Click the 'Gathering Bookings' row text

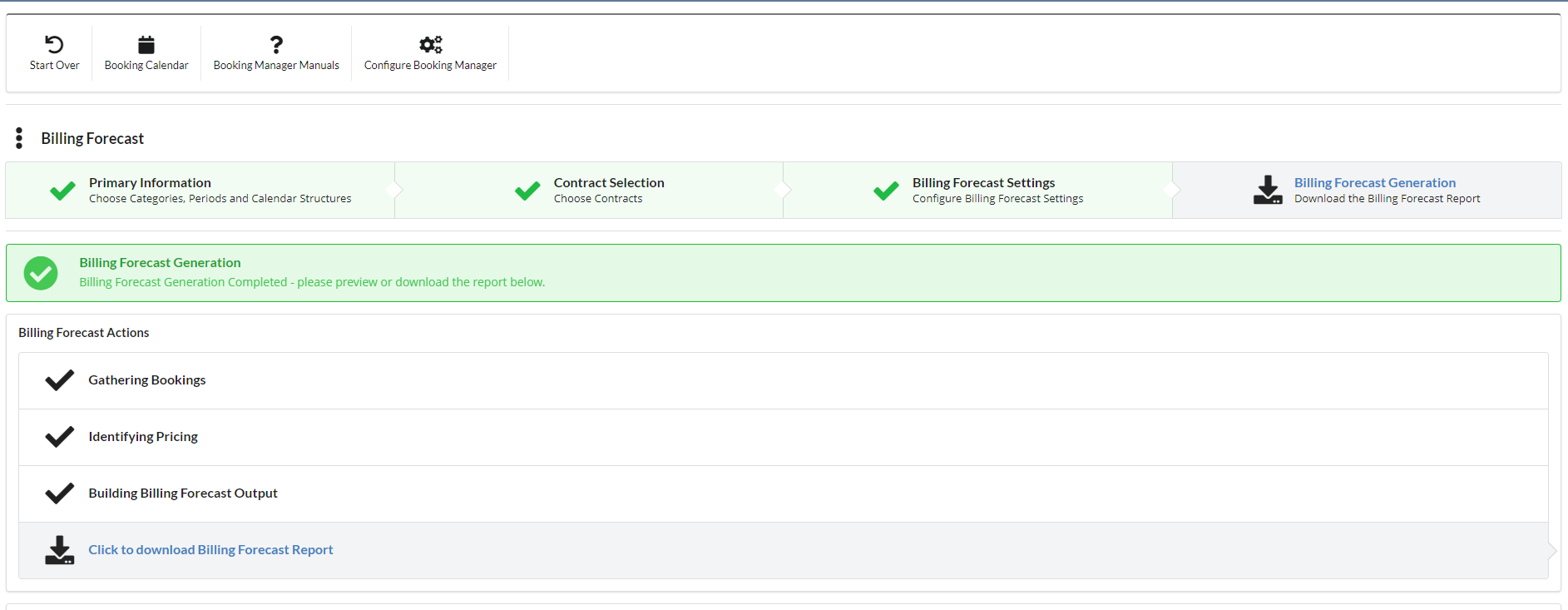(x=147, y=380)
